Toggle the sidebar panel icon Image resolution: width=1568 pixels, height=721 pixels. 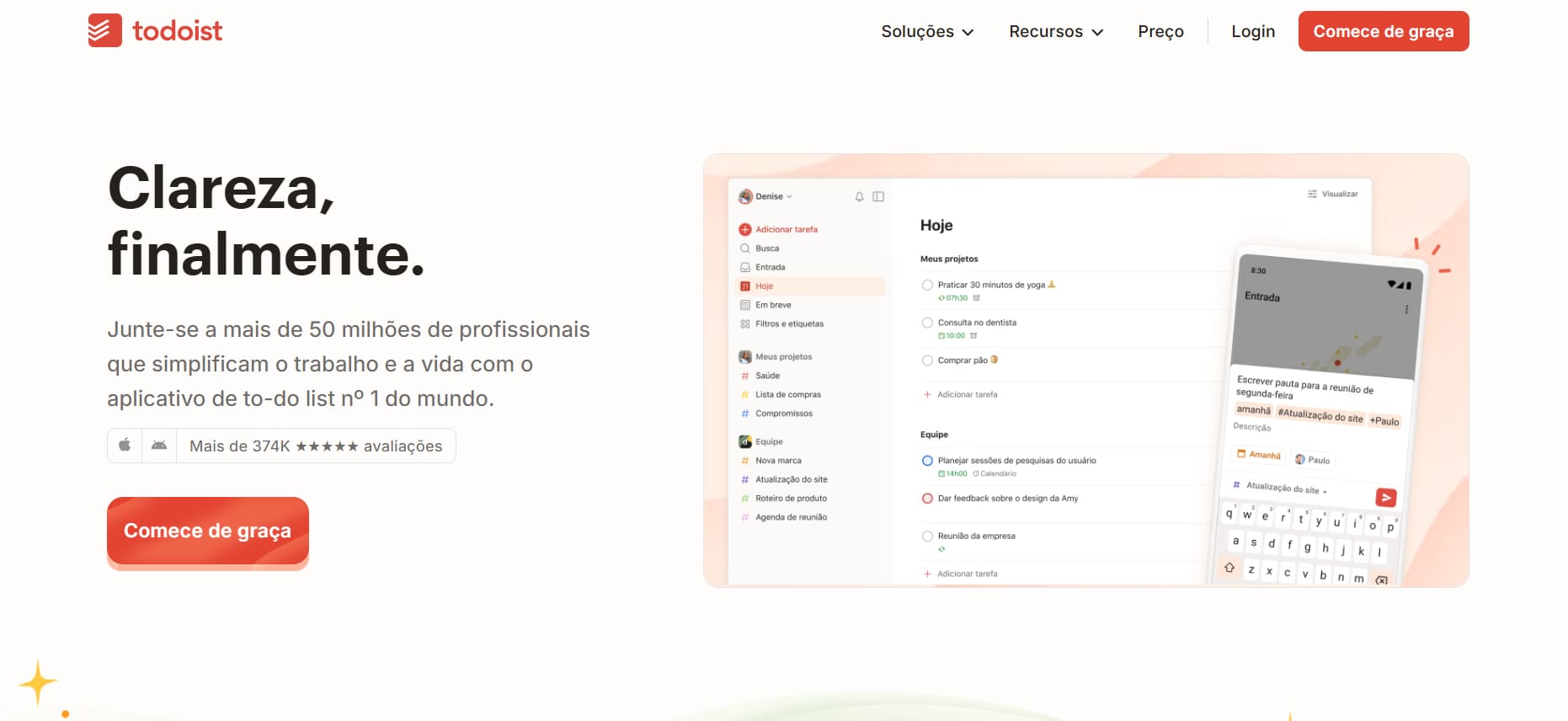click(x=878, y=196)
